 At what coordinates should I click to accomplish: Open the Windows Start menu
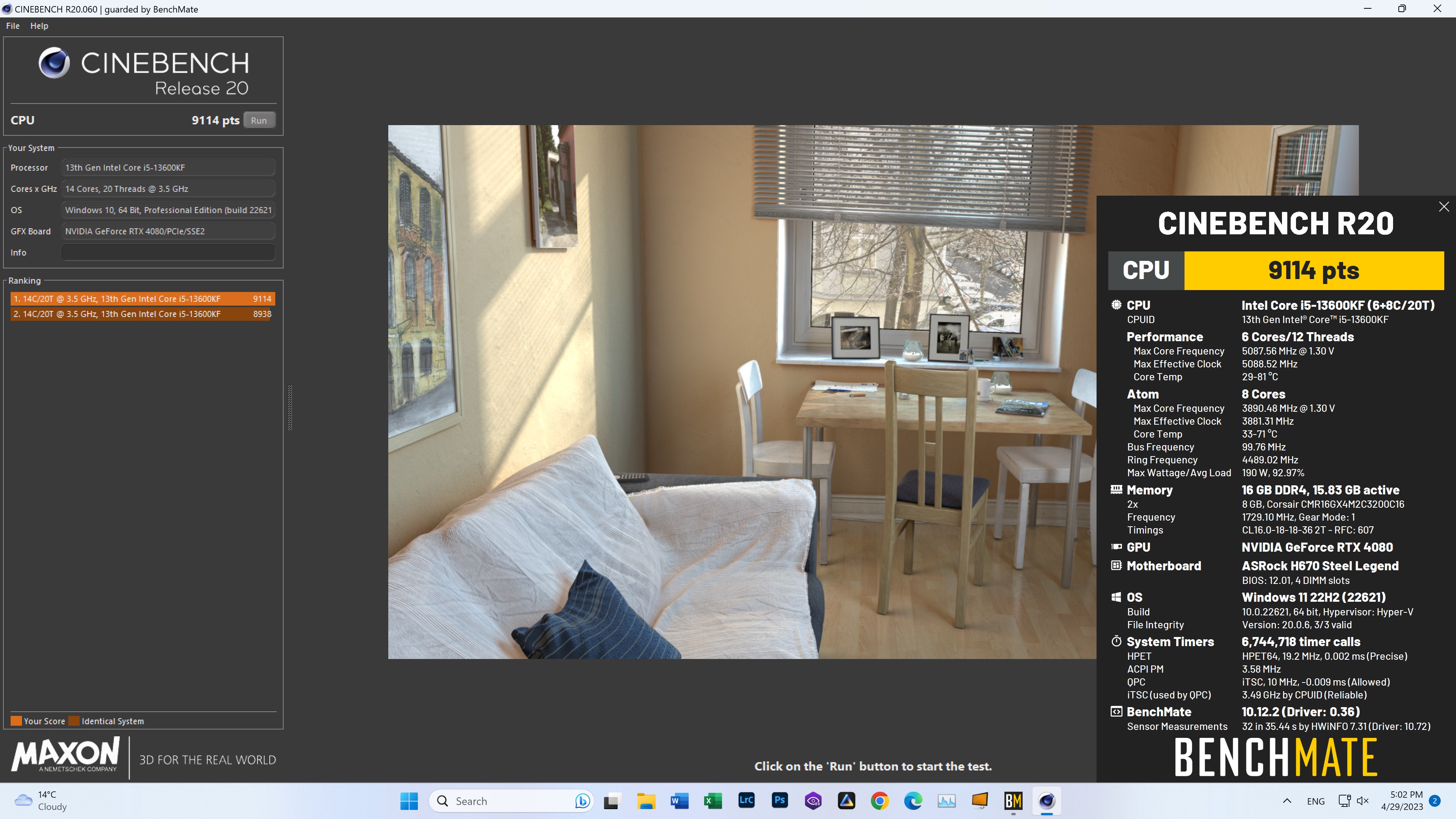click(x=409, y=801)
